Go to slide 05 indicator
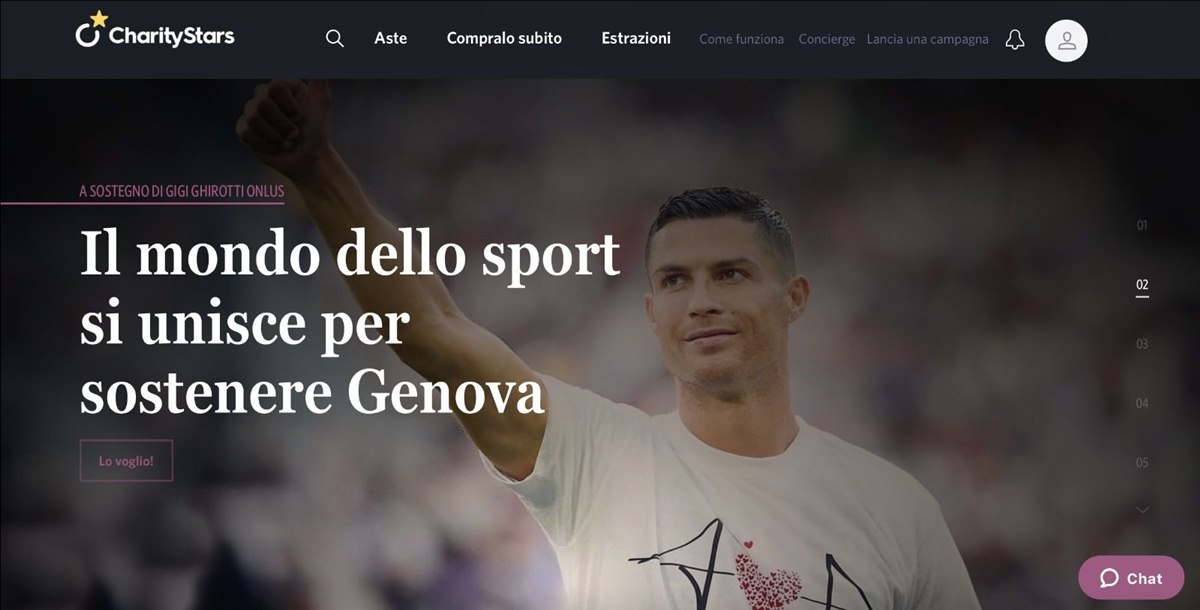 click(x=1142, y=462)
